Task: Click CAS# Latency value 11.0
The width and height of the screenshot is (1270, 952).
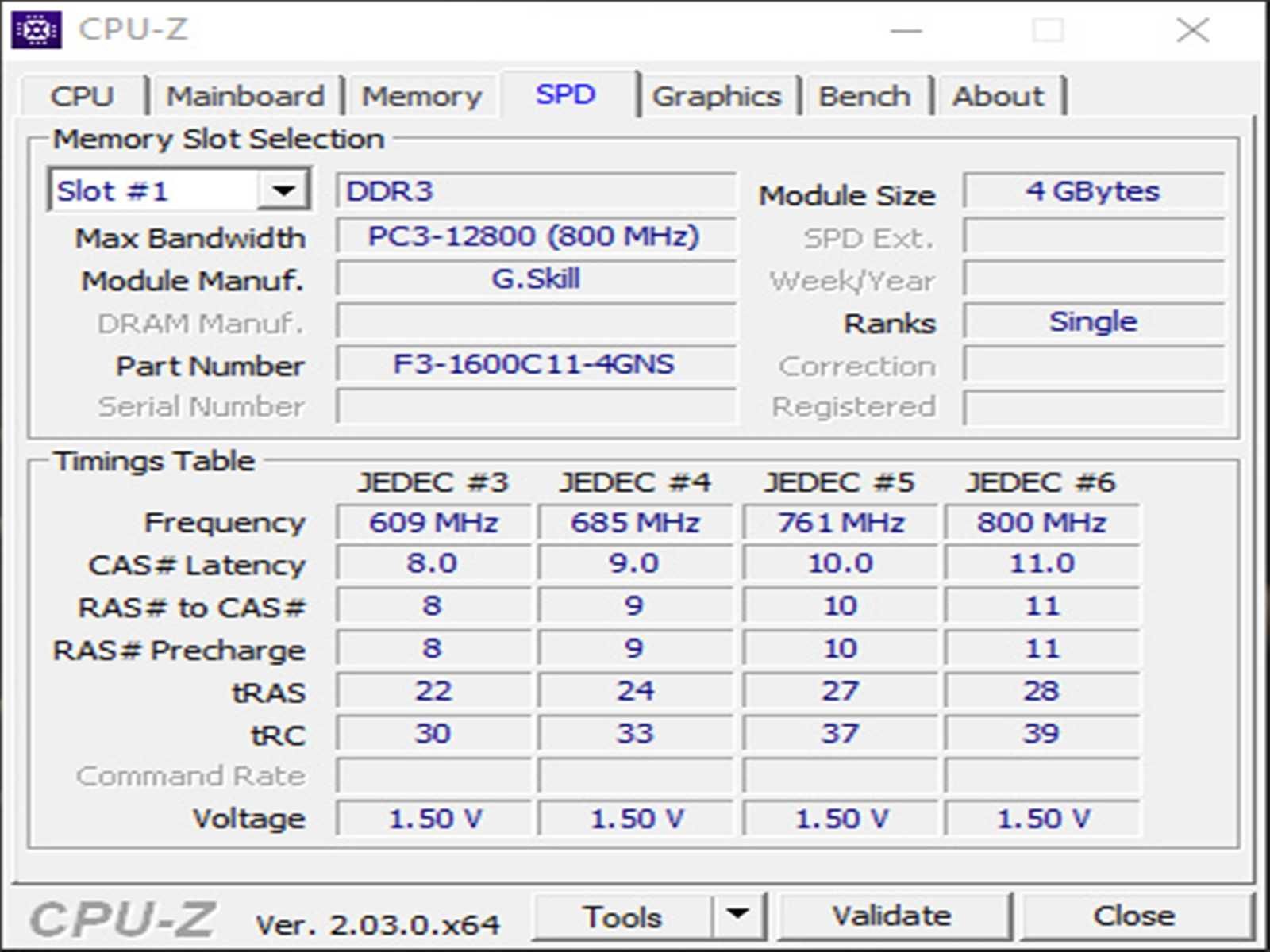Action: (x=1041, y=563)
